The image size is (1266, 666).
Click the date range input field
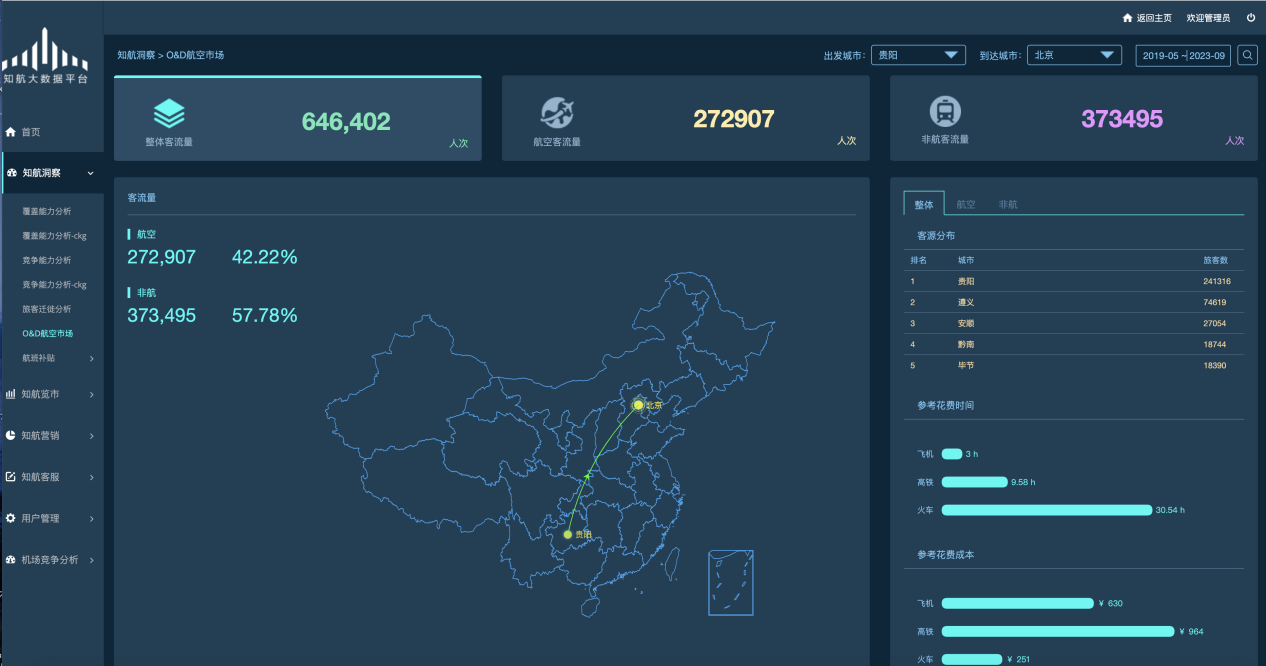click(x=1183, y=55)
